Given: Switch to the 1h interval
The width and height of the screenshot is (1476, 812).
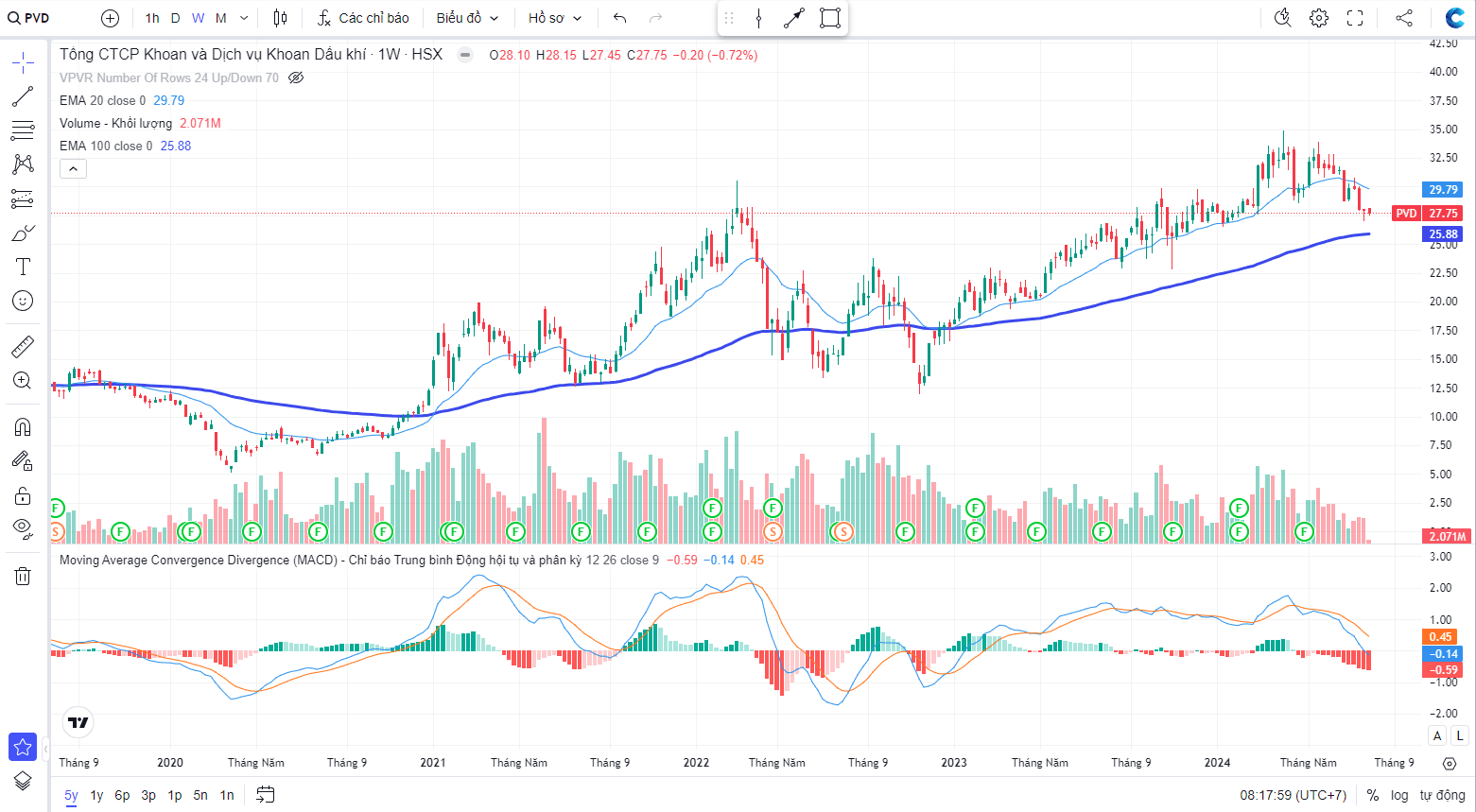Looking at the screenshot, I should [x=152, y=18].
